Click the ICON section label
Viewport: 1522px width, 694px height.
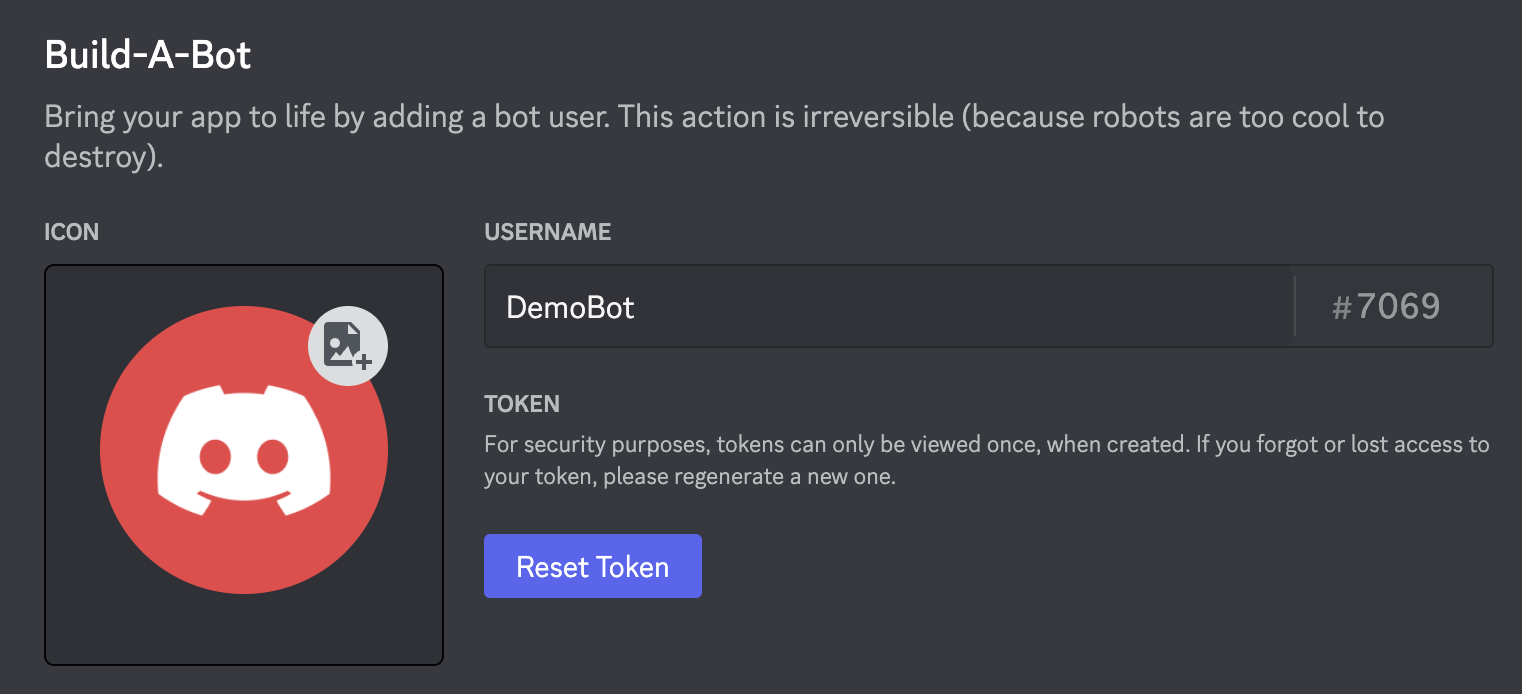point(71,231)
